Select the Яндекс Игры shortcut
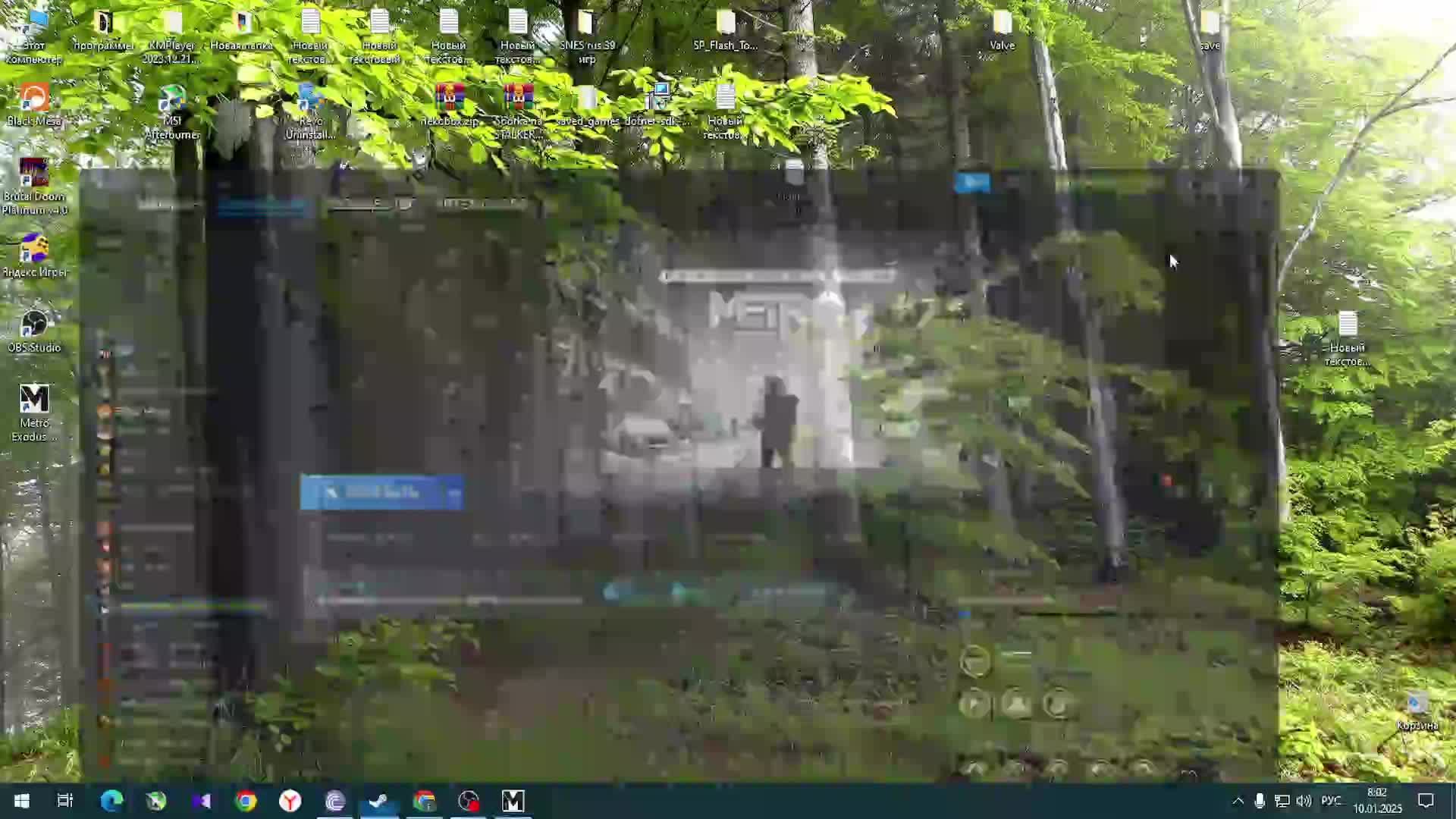This screenshot has height=819, width=1456. click(33, 256)
